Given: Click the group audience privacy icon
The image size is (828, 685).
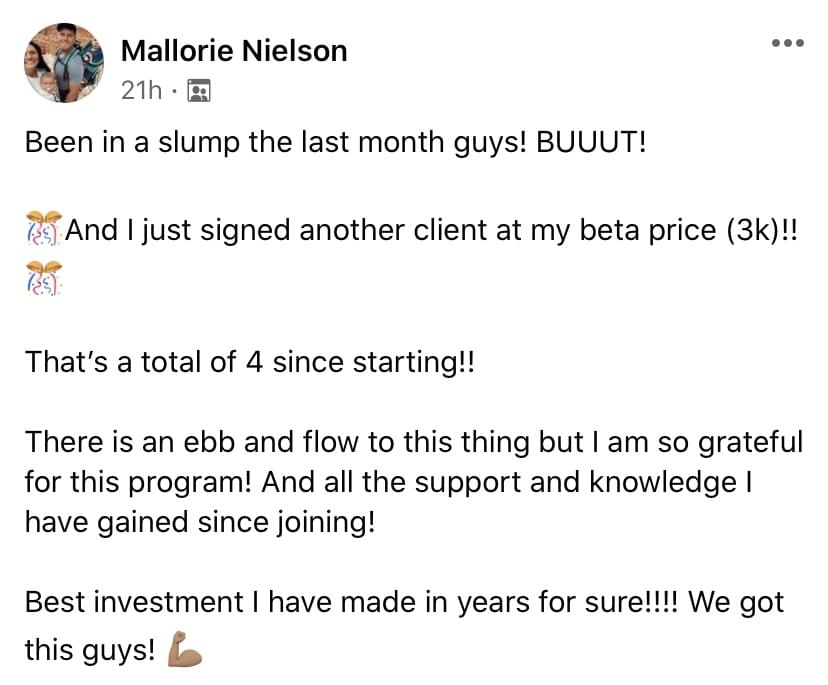Looking at the screenshot, I should [199, 90].
